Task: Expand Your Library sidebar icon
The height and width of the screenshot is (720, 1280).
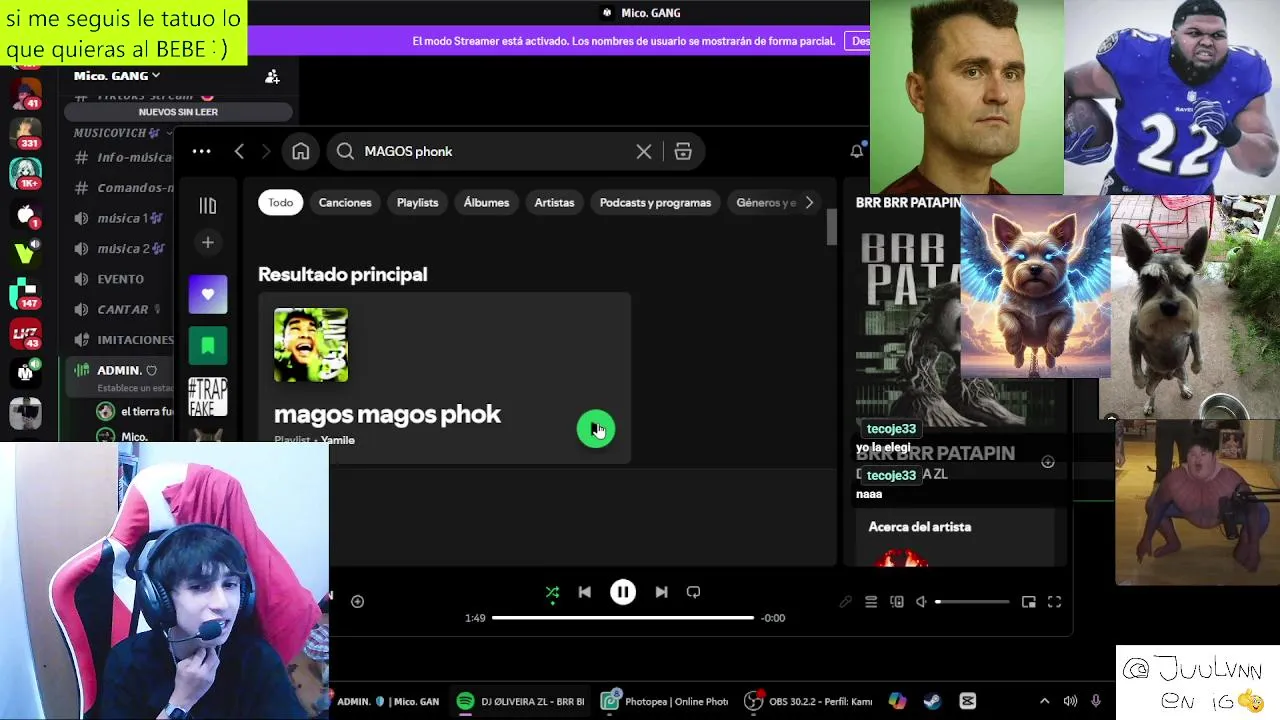Action: click(207, 206)
